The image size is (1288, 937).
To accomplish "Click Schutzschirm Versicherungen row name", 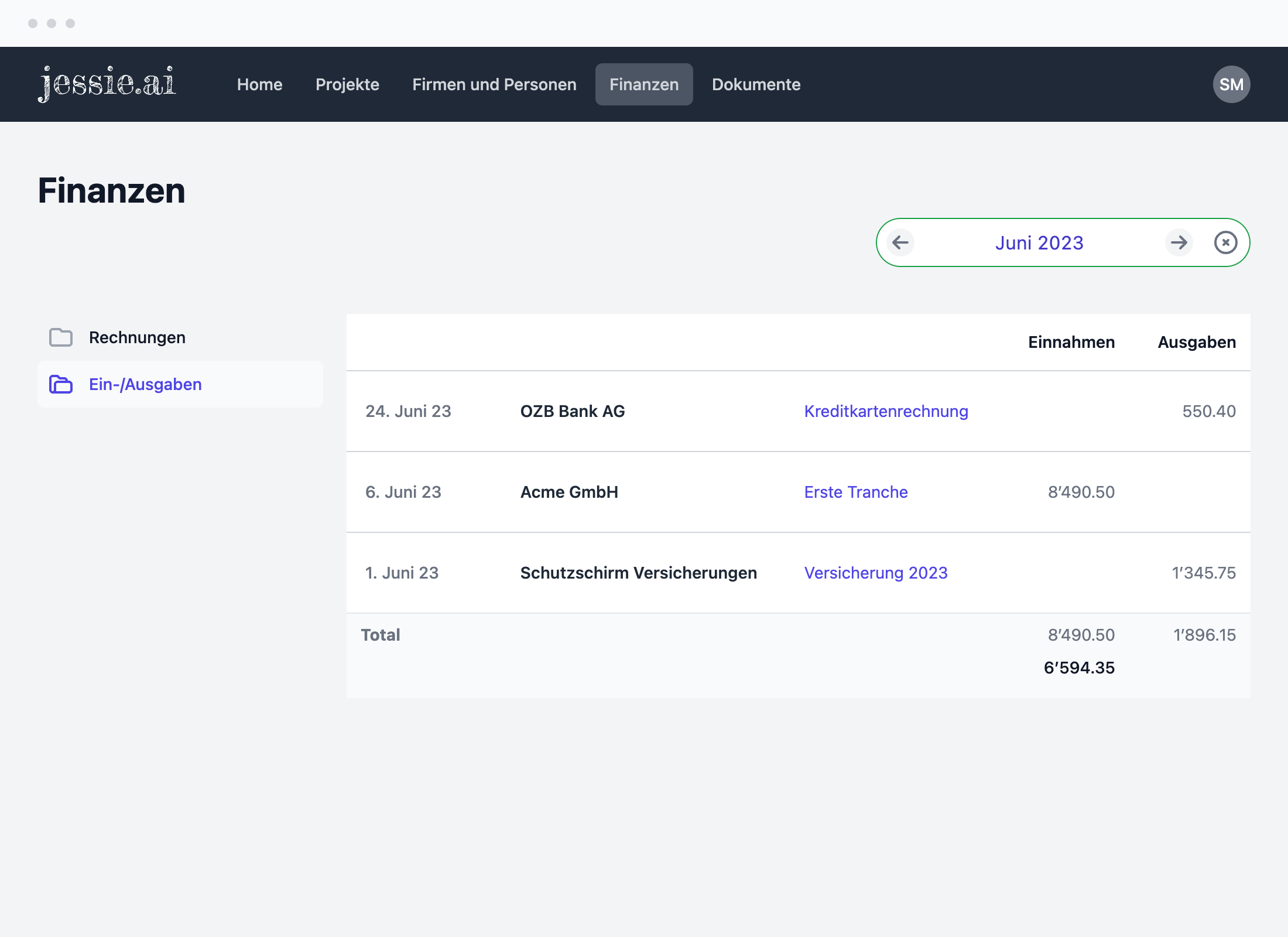I will coord(638,573).
